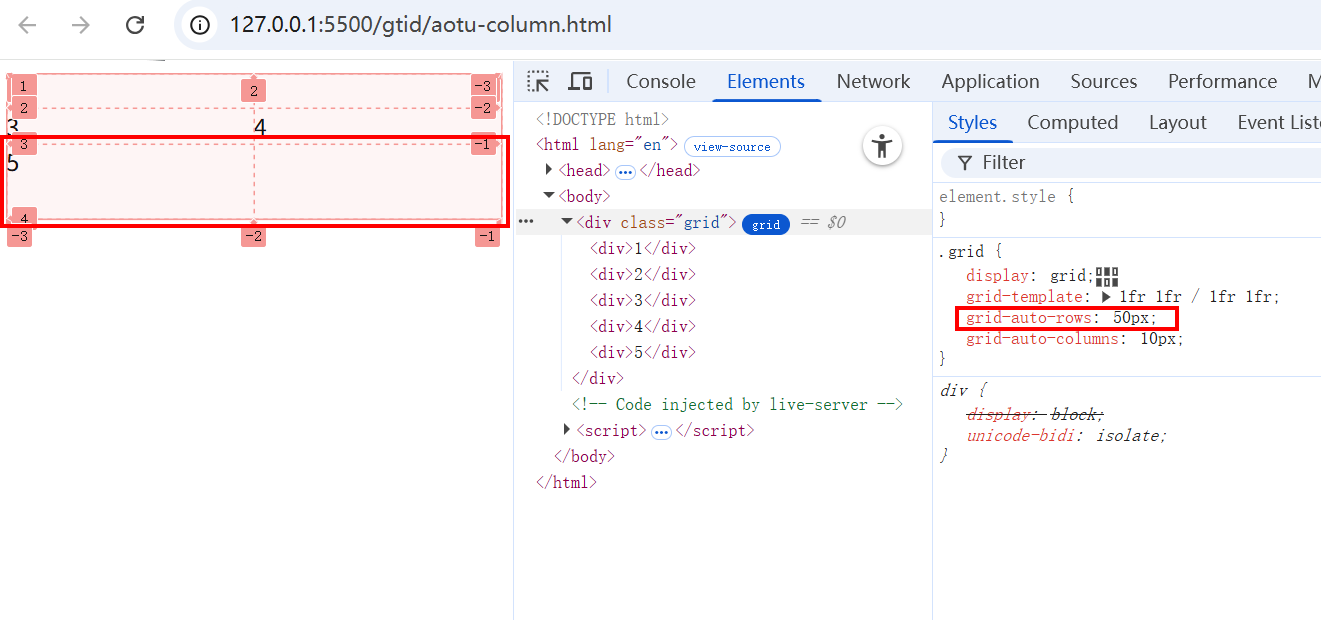Click the view-source badge link
Image resolution: width=1321 pixels, height=620 pixels.
(732, 146)
